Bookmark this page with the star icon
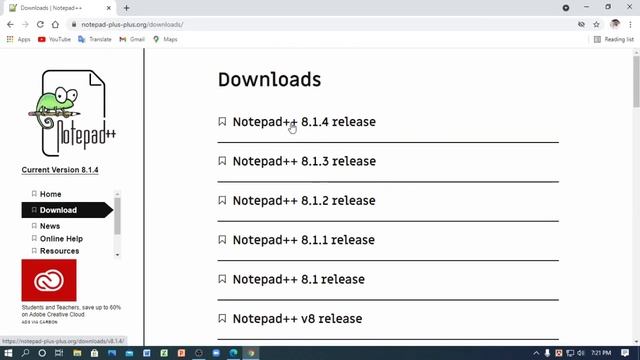Screen dimensions: 640x360 pos(596,24)
